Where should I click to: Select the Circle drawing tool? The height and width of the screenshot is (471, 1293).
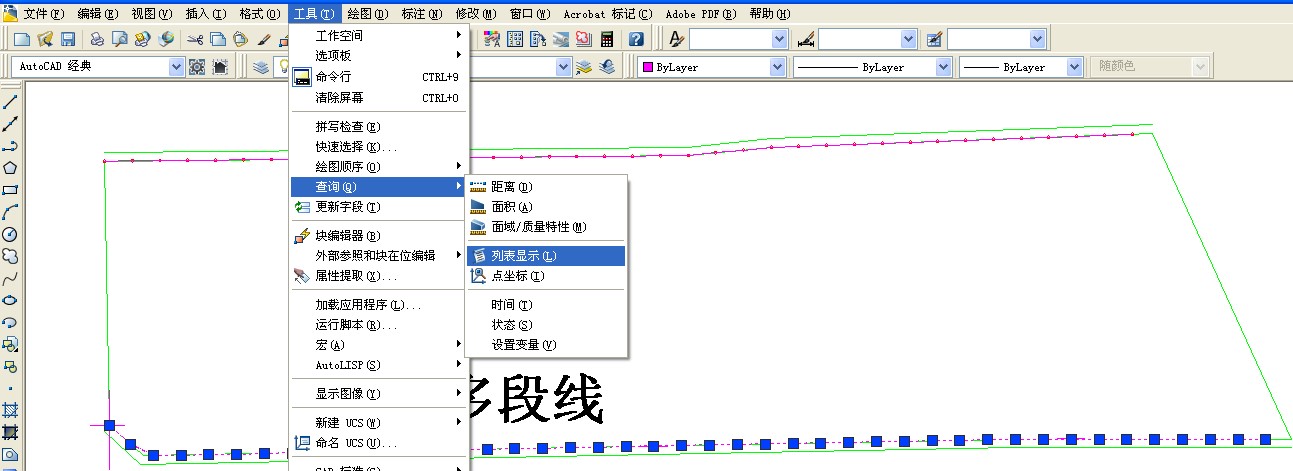[x=10, y=234]
